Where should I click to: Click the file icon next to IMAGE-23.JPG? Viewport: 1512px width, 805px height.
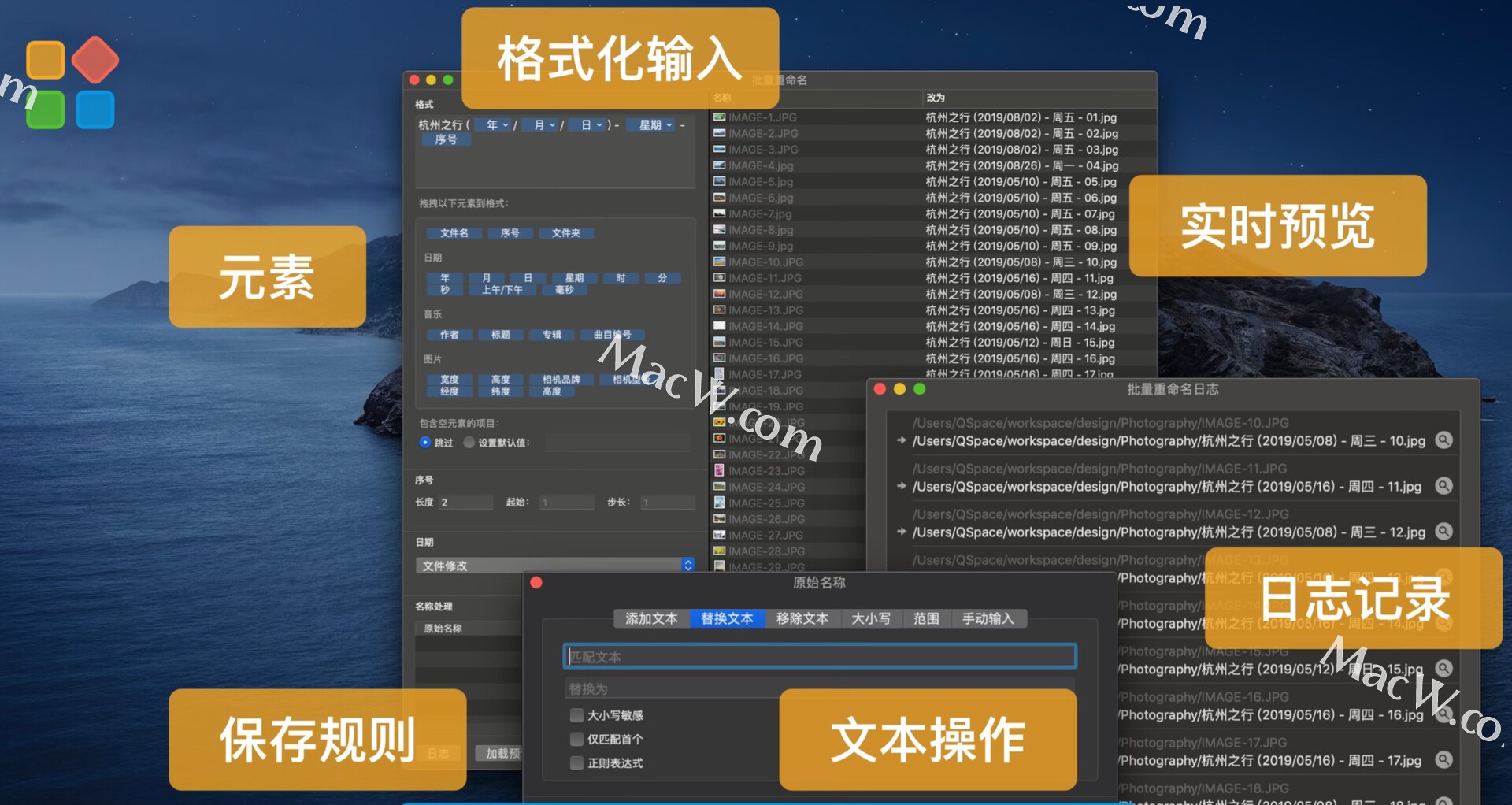point(719,470)
